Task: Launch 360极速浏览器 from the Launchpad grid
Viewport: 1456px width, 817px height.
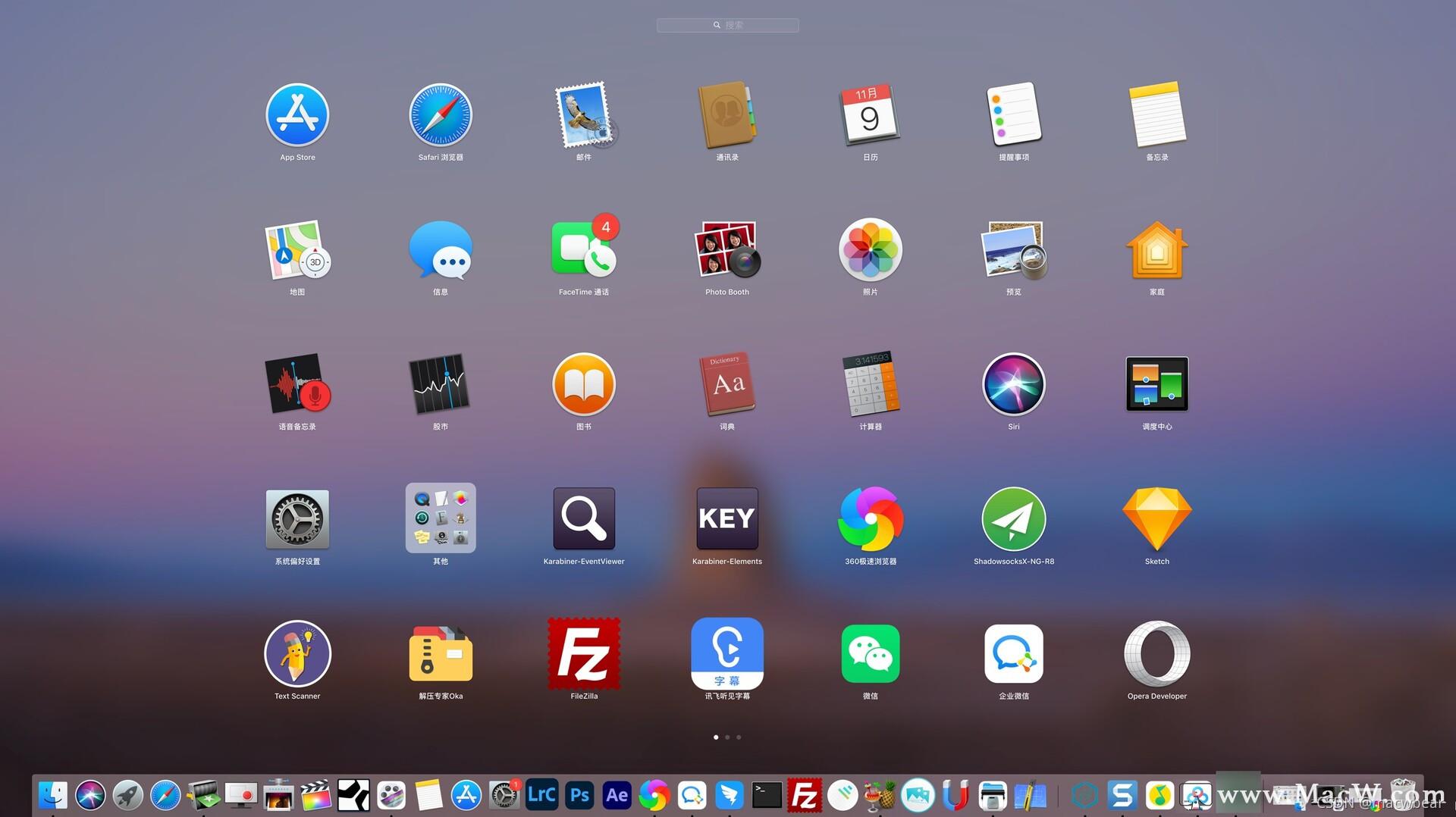Action: (871, 519)
